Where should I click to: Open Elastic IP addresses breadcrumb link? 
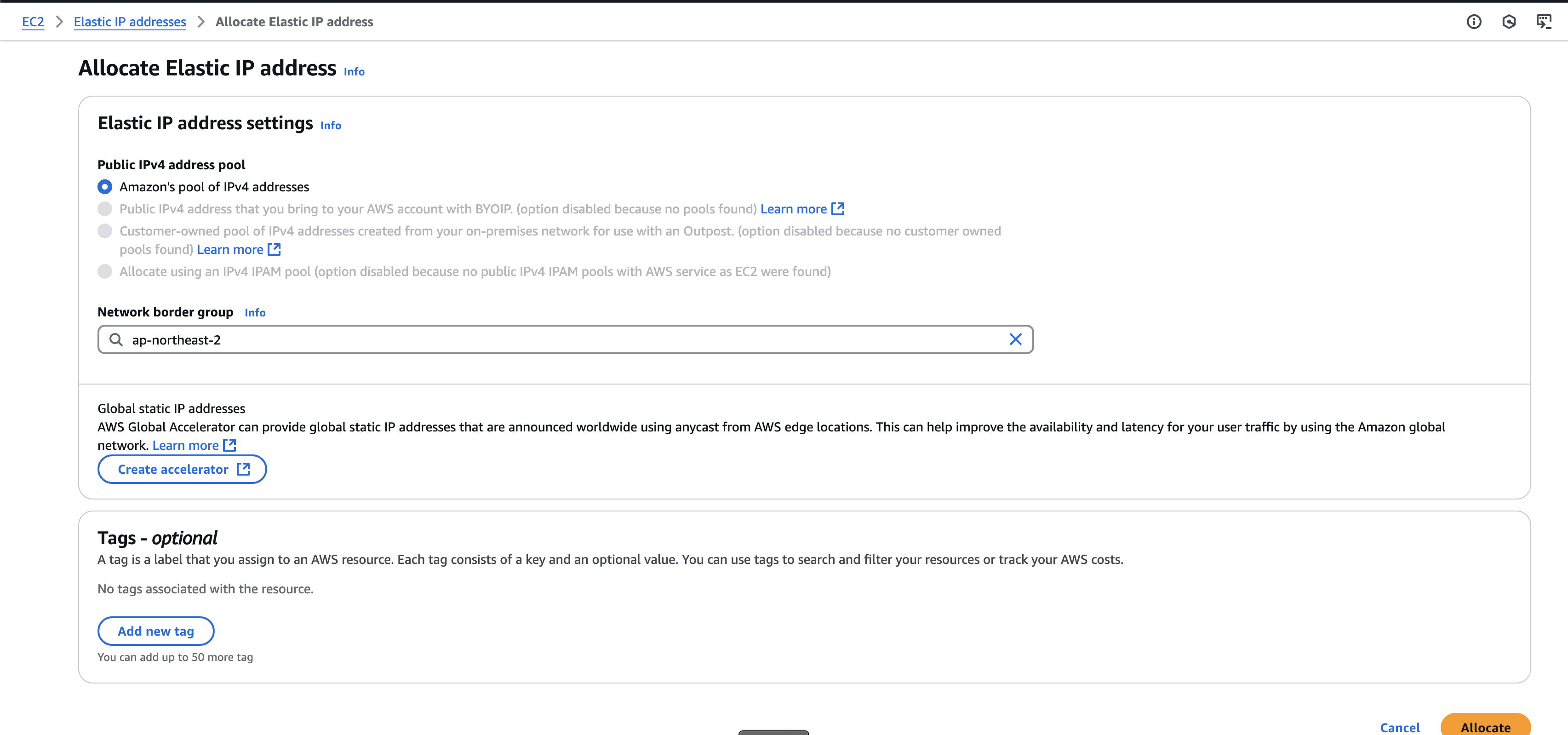click(130, 22)
